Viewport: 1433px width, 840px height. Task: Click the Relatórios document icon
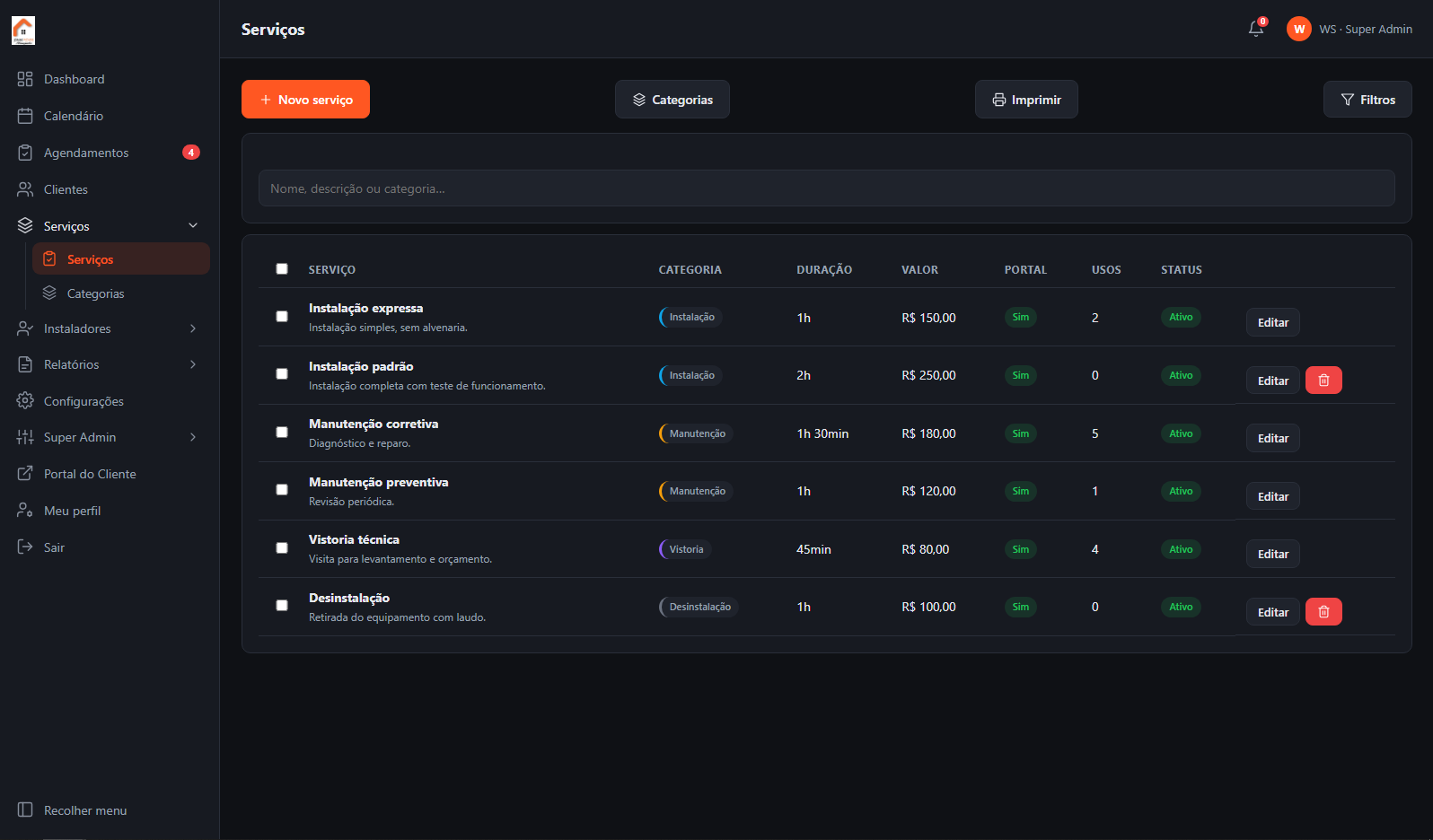(x=25, y=364)
